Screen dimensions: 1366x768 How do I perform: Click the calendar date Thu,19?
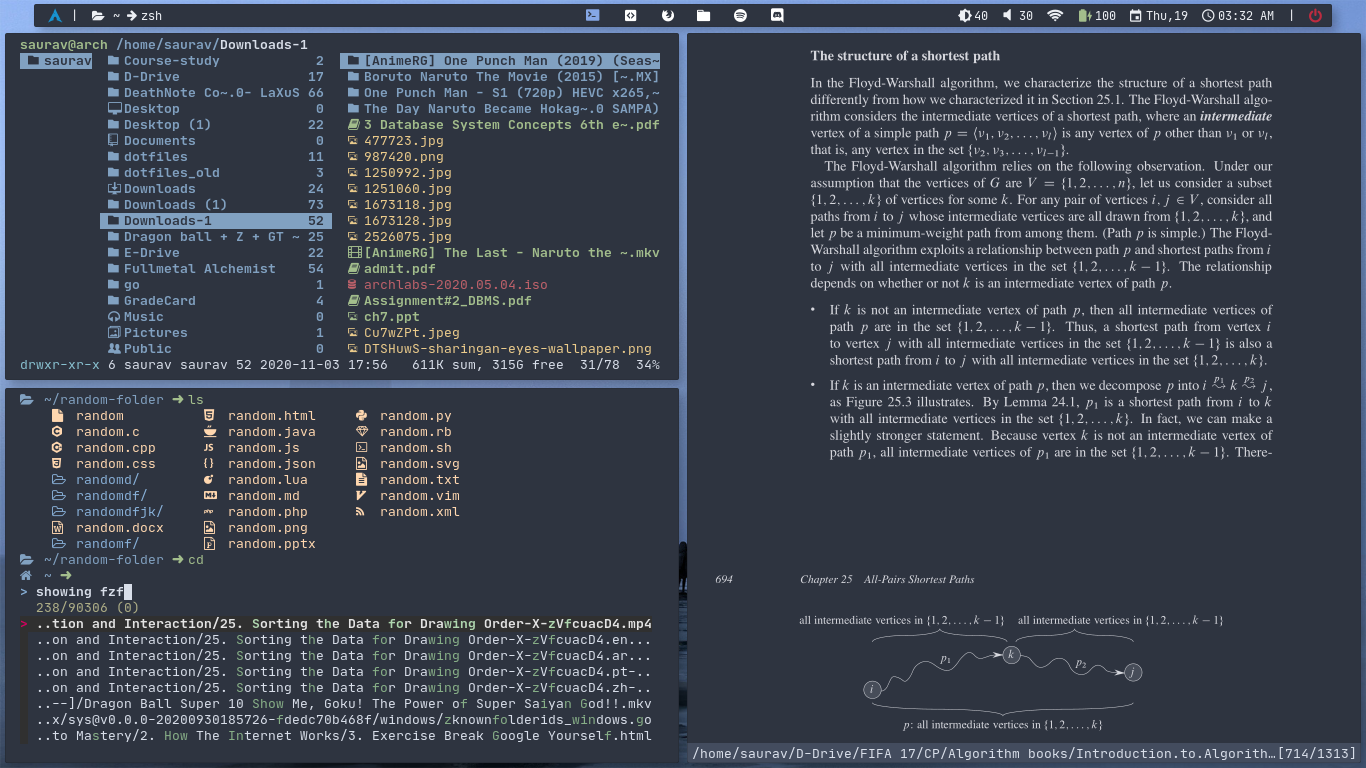[x=1159, y=15]
